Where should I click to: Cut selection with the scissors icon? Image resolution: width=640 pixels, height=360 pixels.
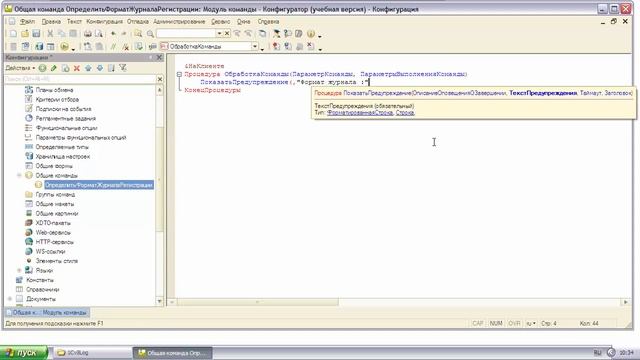(x=50, y=34)
